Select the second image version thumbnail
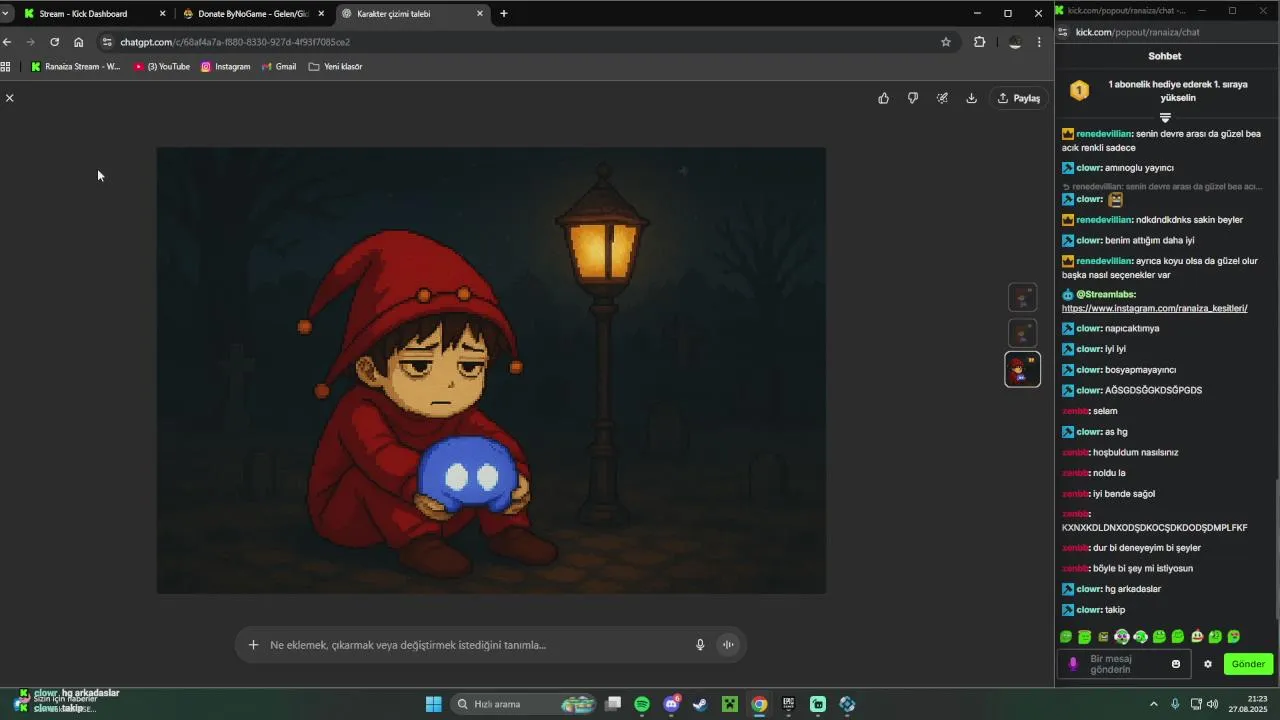The width and height of the screenshot is (1280, 720). coord(1022,333)
